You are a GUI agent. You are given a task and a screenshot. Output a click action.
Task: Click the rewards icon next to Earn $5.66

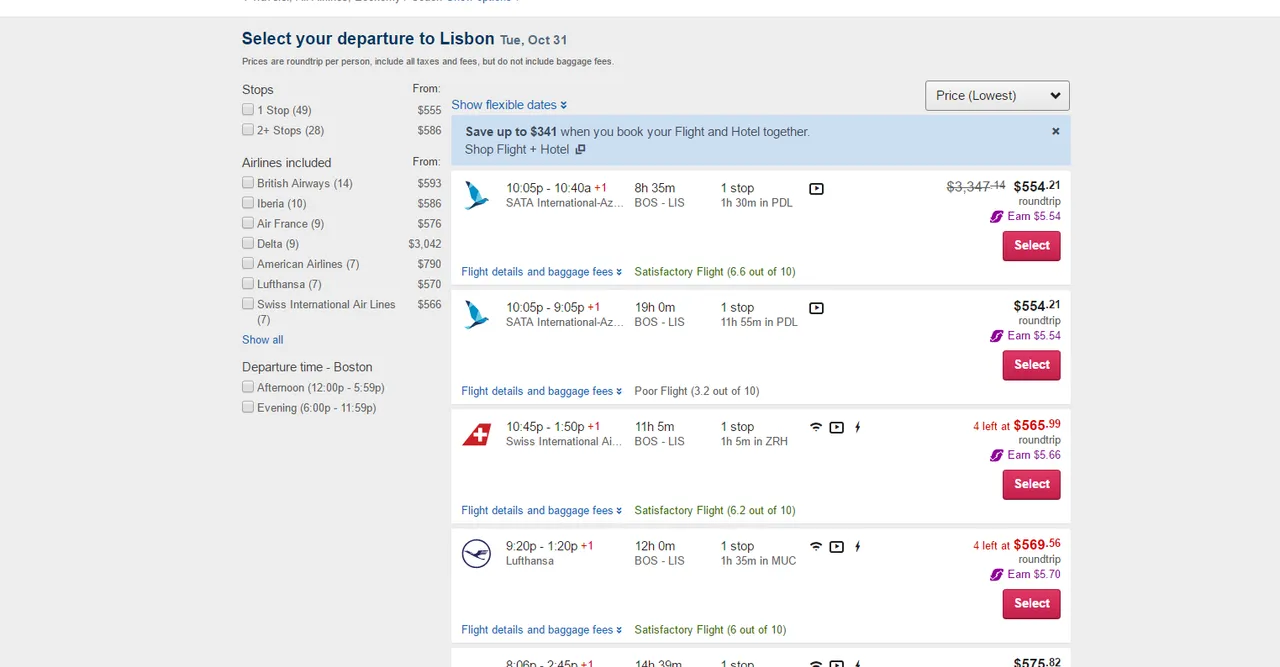coord(996,455)
